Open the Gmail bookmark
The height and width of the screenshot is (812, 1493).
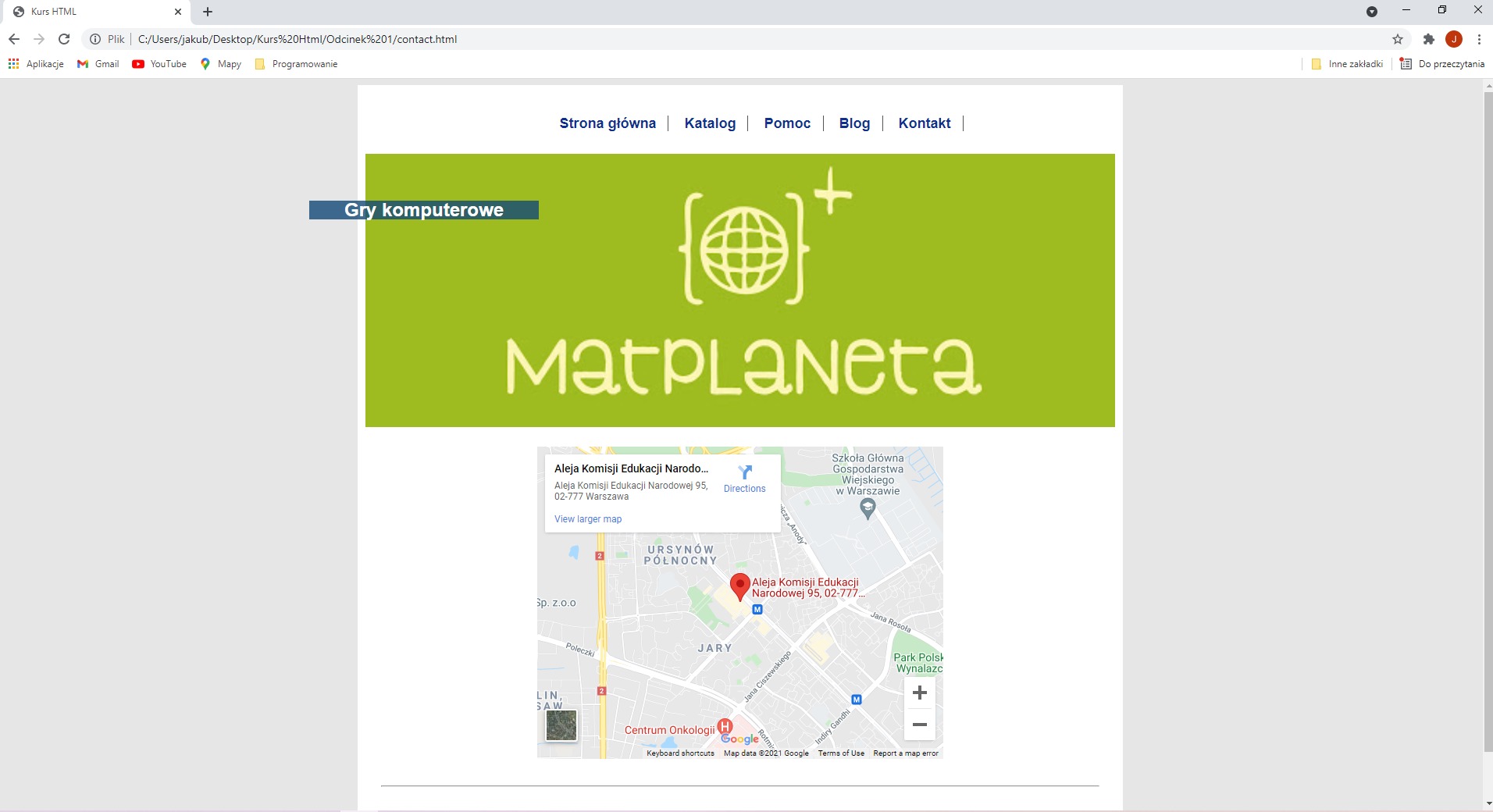(98, 64)
